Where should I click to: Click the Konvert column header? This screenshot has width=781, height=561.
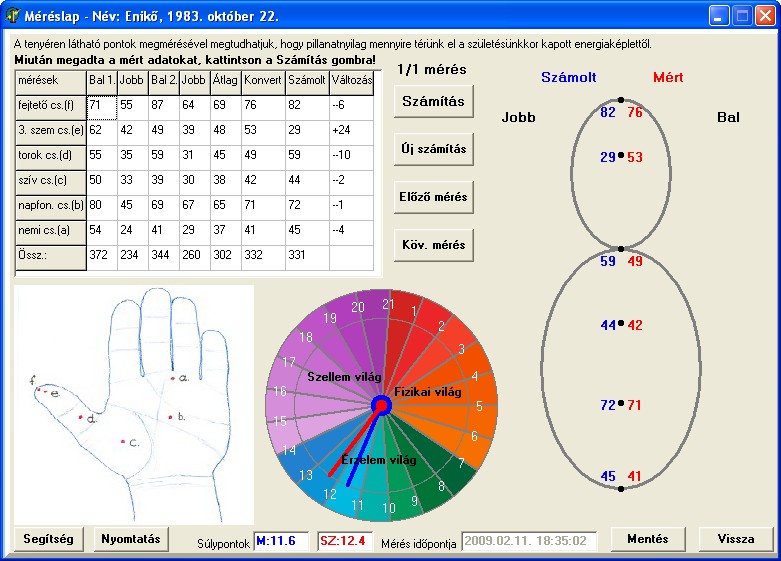[x=263, y=83]
